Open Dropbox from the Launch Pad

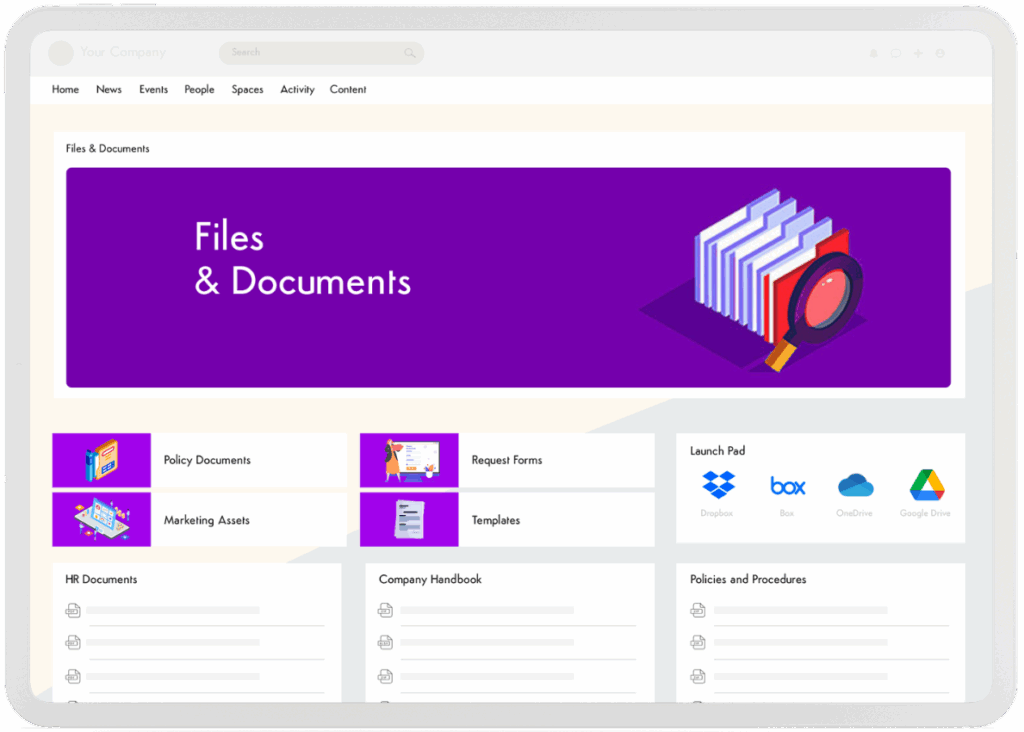717,484
